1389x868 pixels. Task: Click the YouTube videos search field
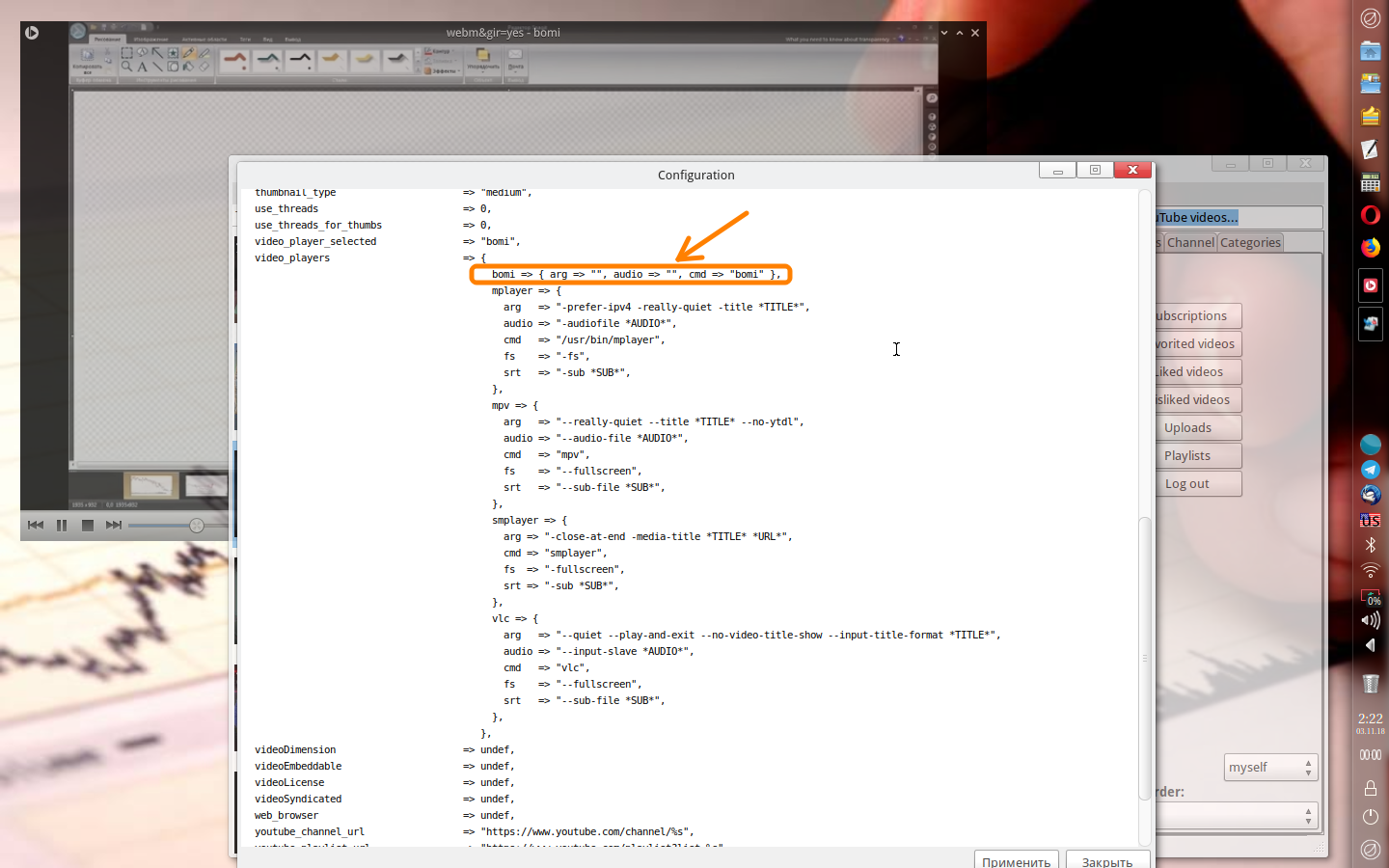coord(1239,218)
